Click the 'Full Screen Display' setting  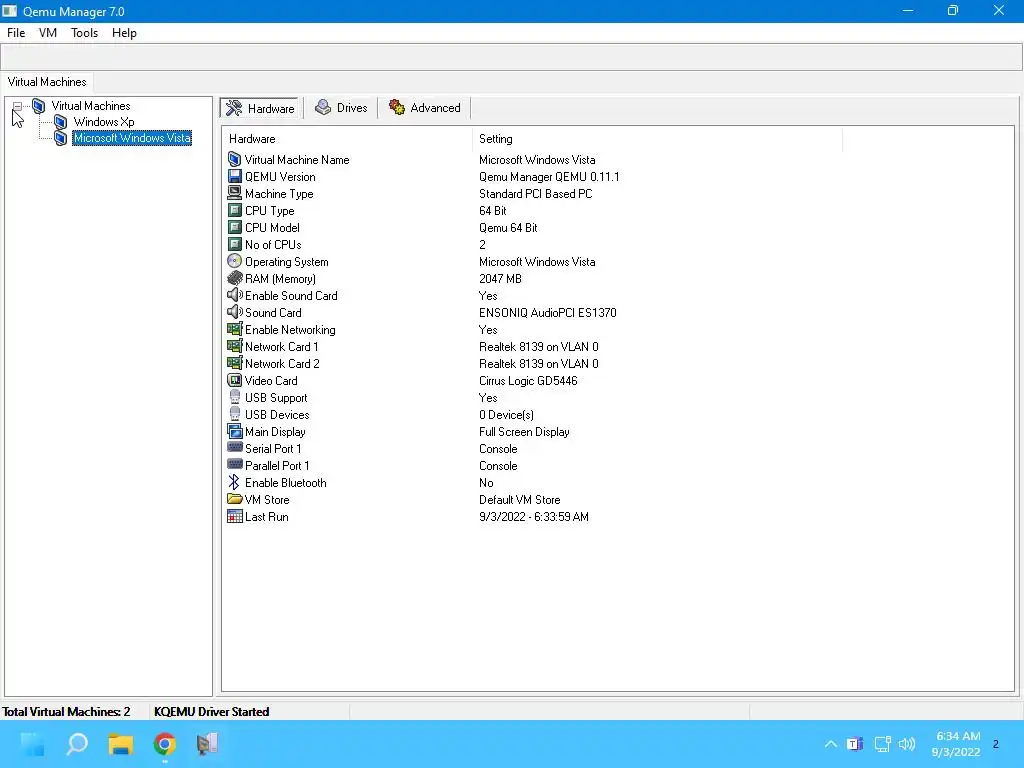pos(524,432)
